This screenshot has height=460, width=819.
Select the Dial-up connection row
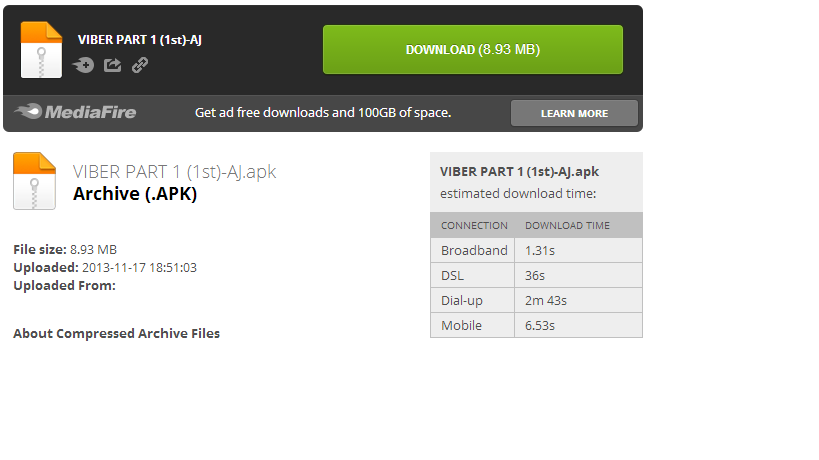[x=536, y=300]
